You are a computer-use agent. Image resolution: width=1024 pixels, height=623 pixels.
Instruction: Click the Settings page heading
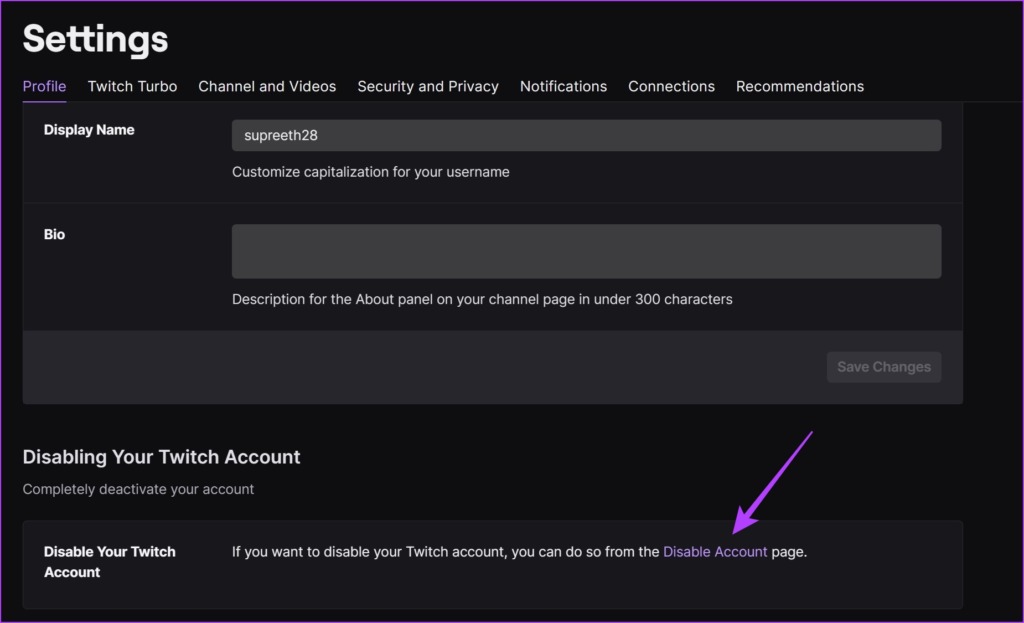click(95, 40)
